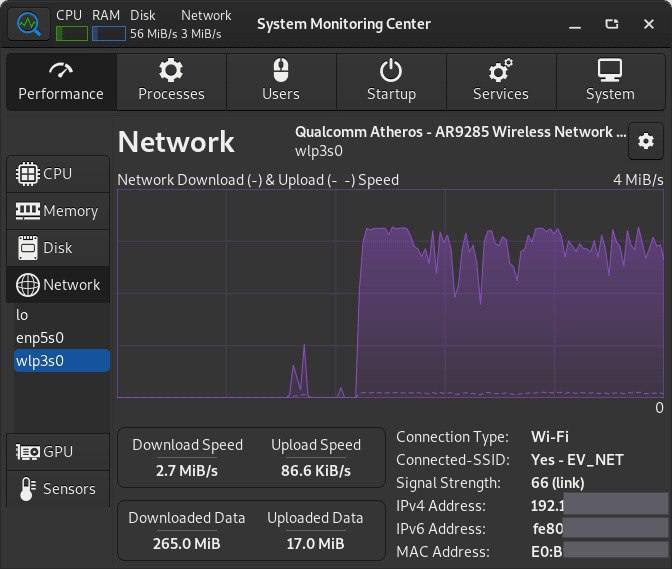Image resolution: width=672 pixels, height=569 pixels.
Task: Close the System Monitoring Center window
Action: click(649, 24)
